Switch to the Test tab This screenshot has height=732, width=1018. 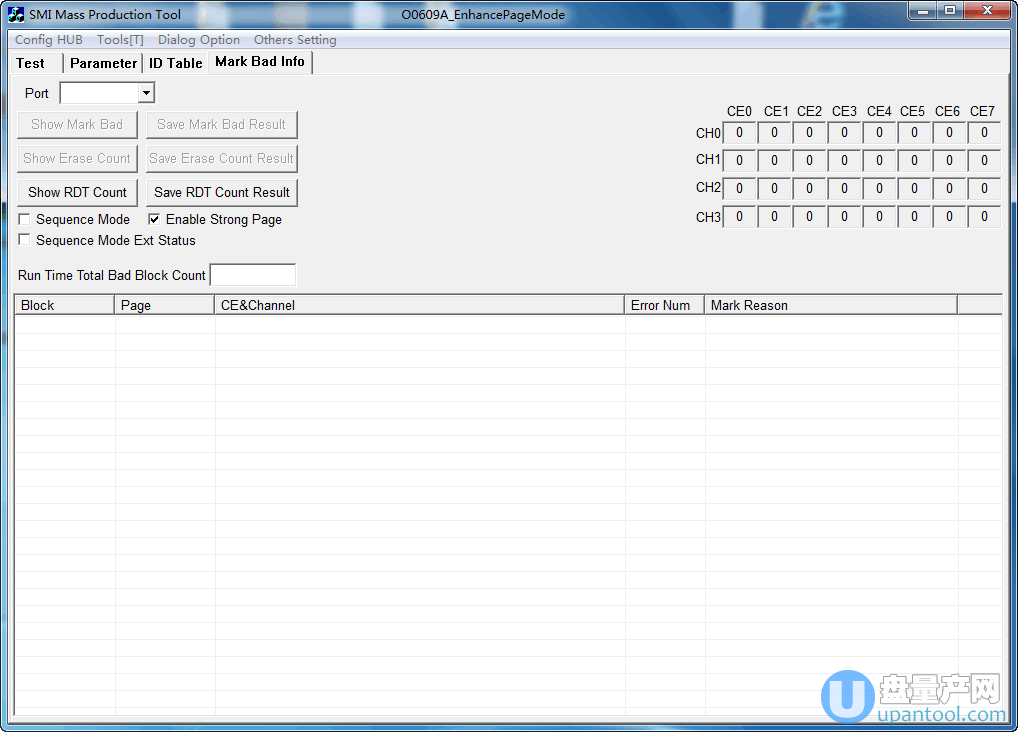click(31, 63)
